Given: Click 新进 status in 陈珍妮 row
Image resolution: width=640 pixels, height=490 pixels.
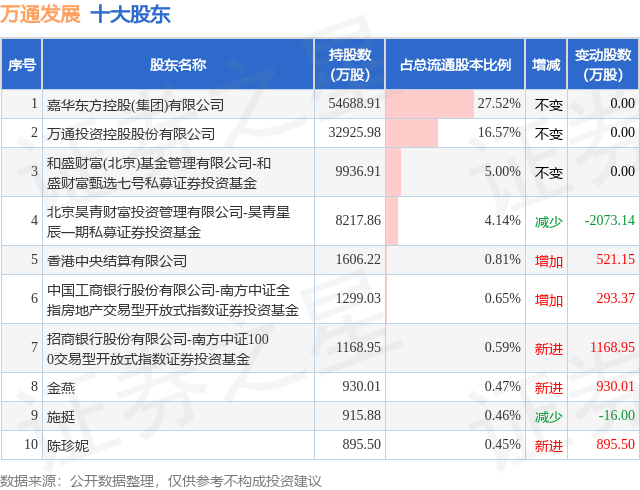Looking at the screenshot, I should click(549, 445).
